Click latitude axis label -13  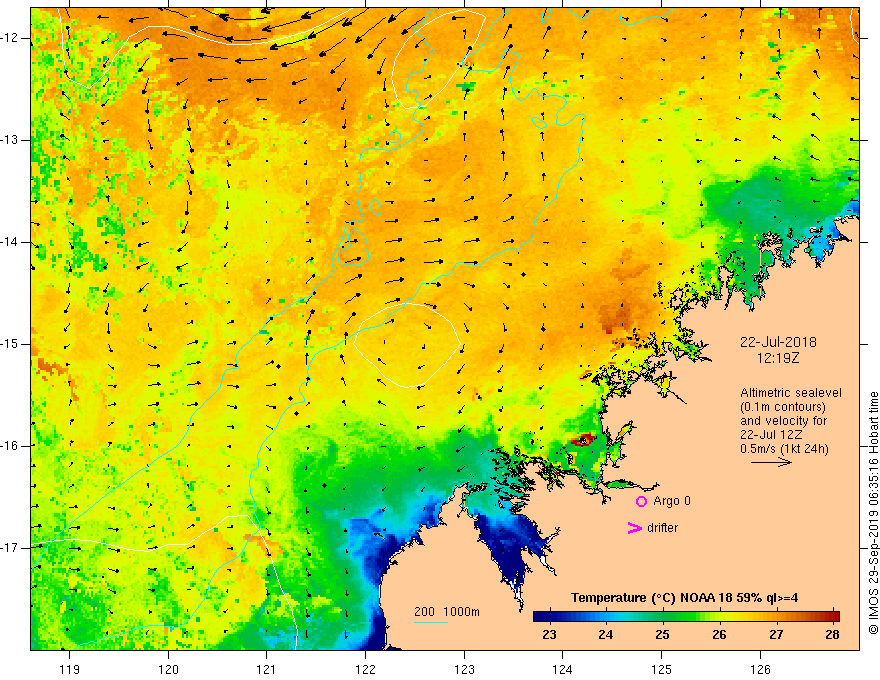point(11,140)
